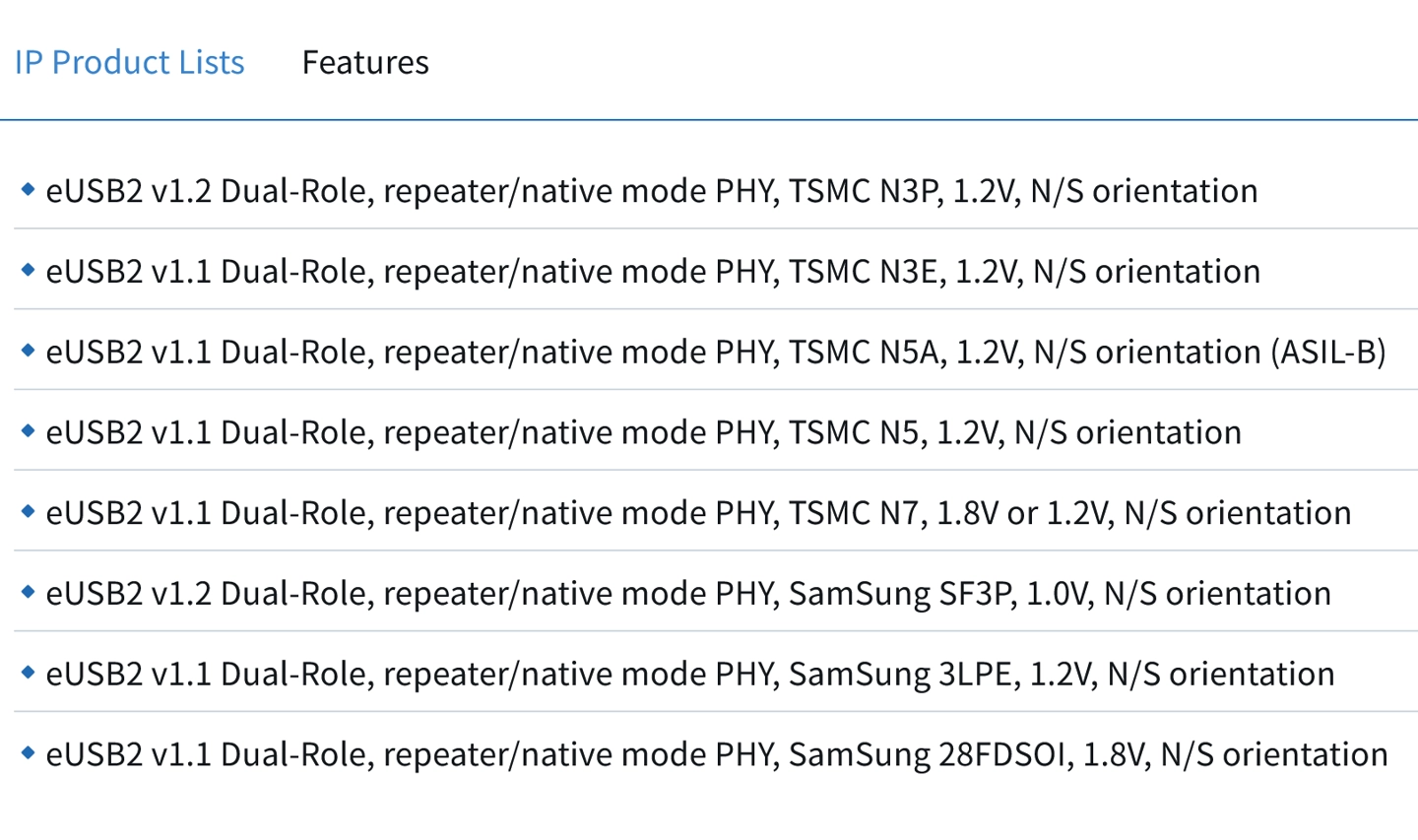Screen dimensions: 1418x840
Task: Open the IP Product Lists tab
Action: [129, 62]
